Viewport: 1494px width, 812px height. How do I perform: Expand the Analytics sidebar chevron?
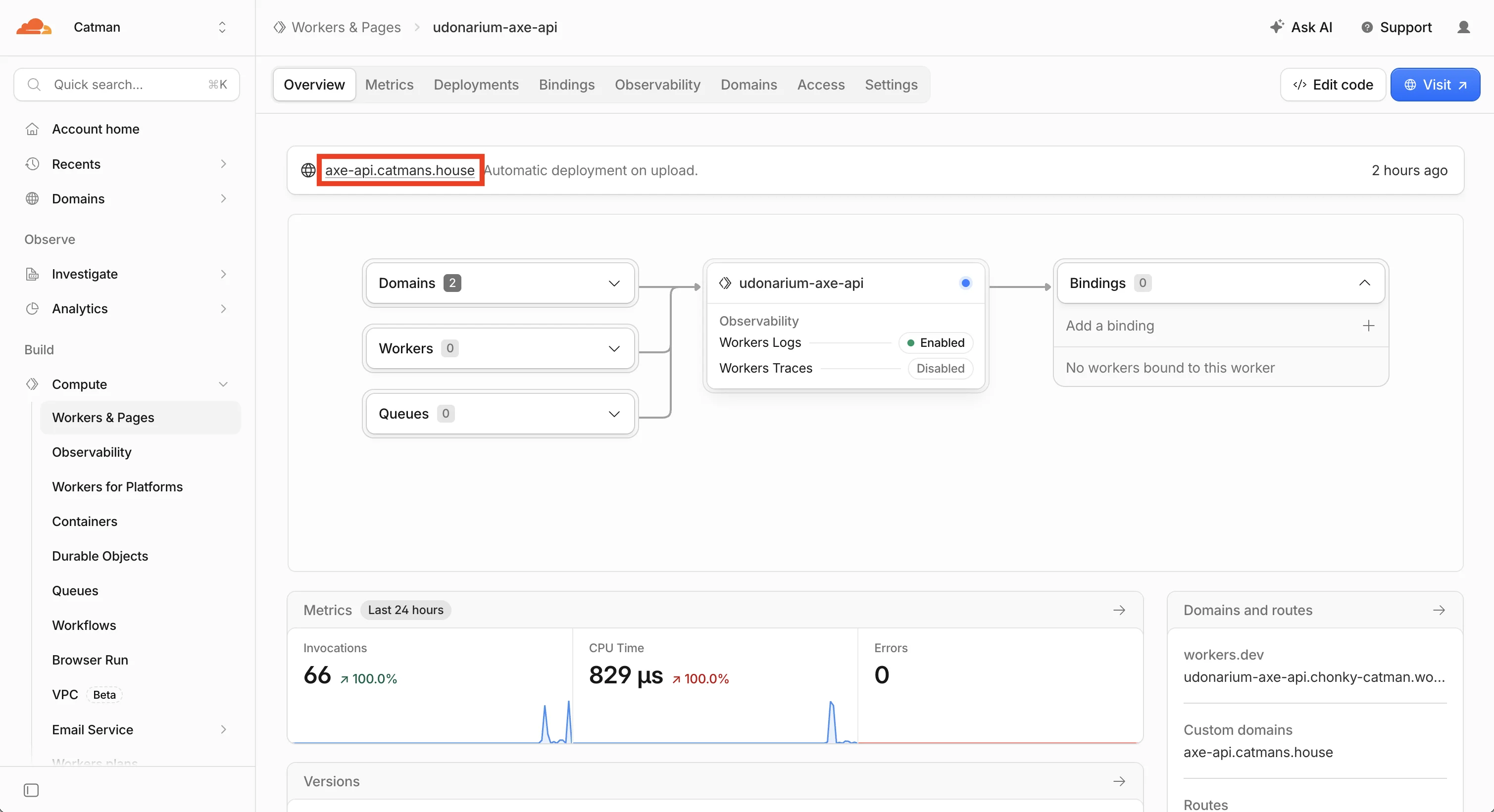(x=223, y=309)
